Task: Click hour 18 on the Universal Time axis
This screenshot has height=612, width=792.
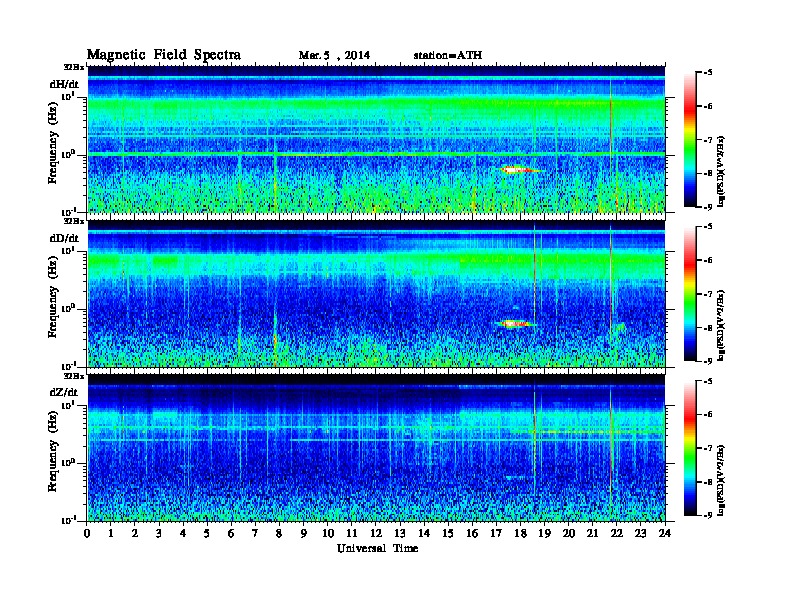Action: coord(520,533)
